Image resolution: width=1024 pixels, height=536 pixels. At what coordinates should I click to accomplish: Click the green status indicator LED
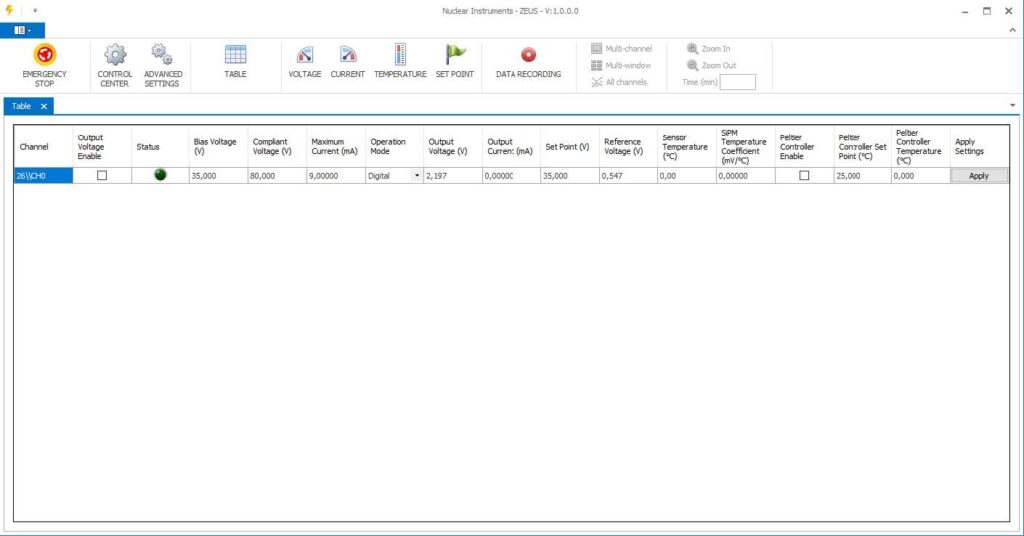[160, 174]
